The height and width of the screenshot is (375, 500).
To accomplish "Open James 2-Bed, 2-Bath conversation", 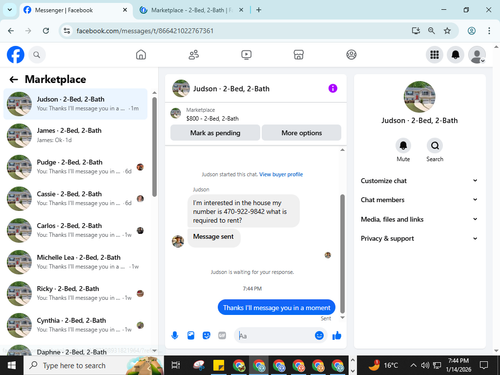I will coord(75,135).
